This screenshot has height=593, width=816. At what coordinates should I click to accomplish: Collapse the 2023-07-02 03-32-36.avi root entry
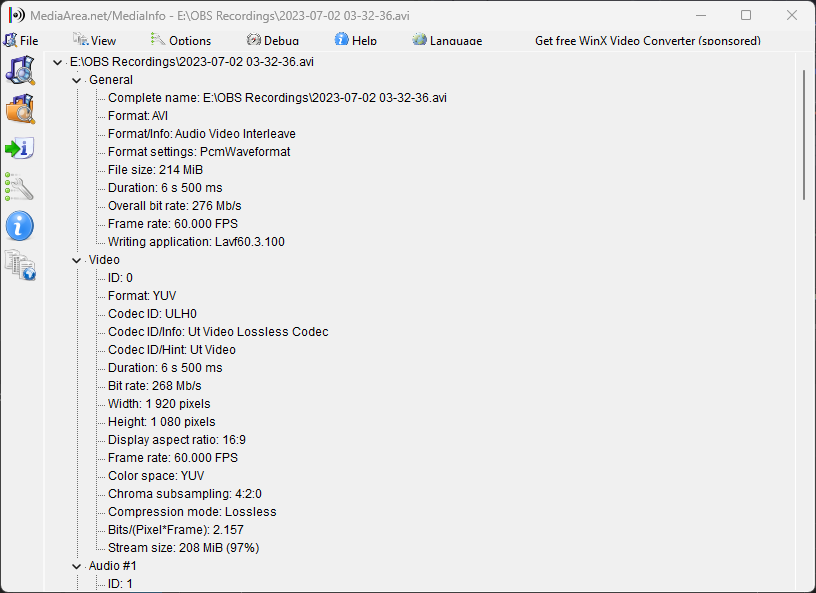click(57, 61)
